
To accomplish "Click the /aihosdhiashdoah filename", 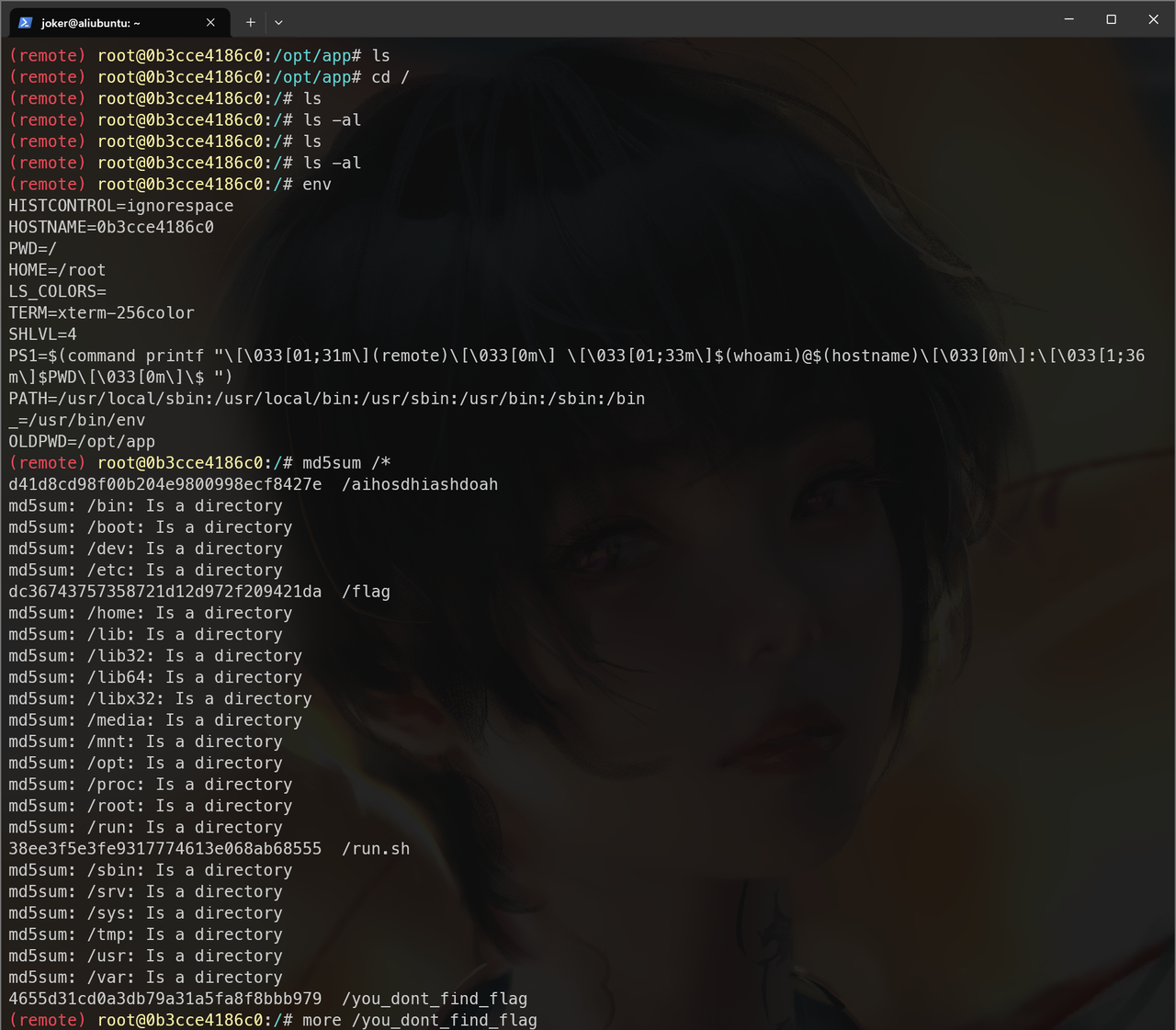I will tap(420, 484).
